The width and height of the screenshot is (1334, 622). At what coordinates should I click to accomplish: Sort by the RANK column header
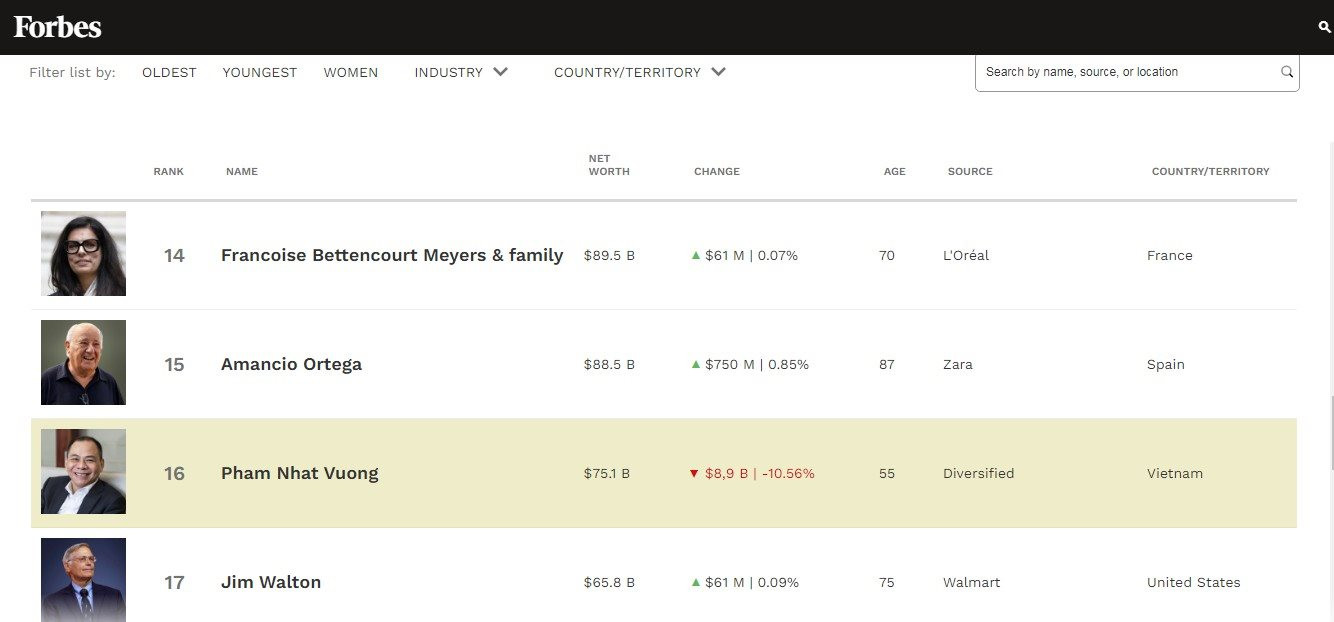[168, 172]
